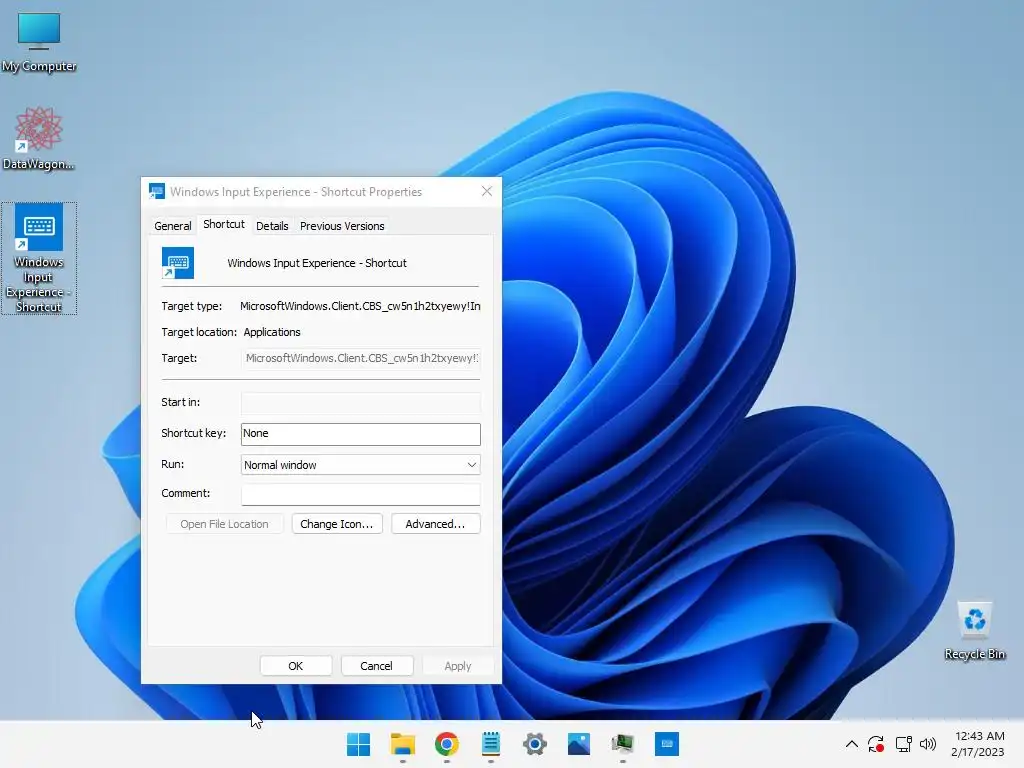
Task: Open Notepad from the taskbar
Action: tap(490, 744)
